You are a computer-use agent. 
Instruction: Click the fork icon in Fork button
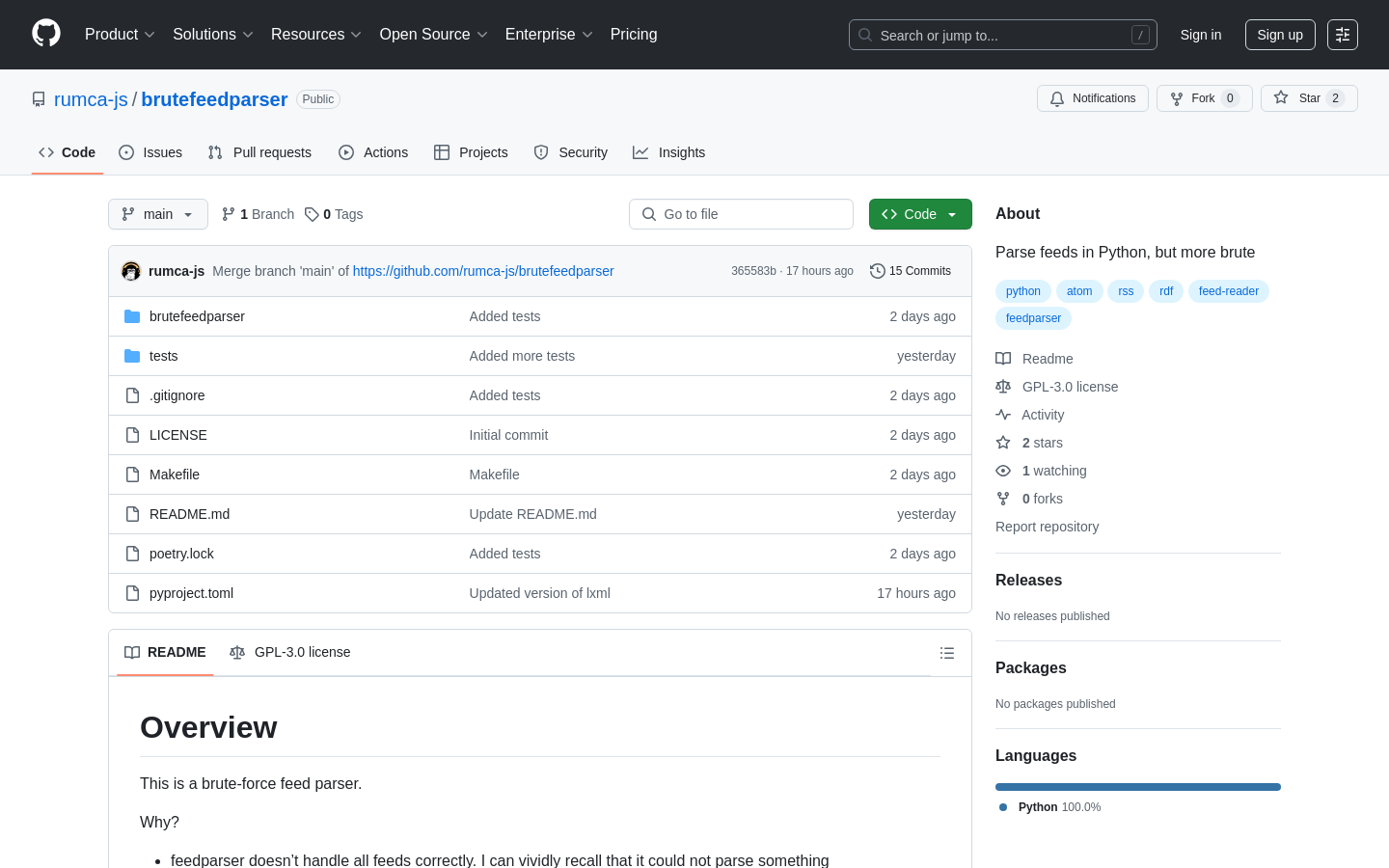(x=1177, y=98)
